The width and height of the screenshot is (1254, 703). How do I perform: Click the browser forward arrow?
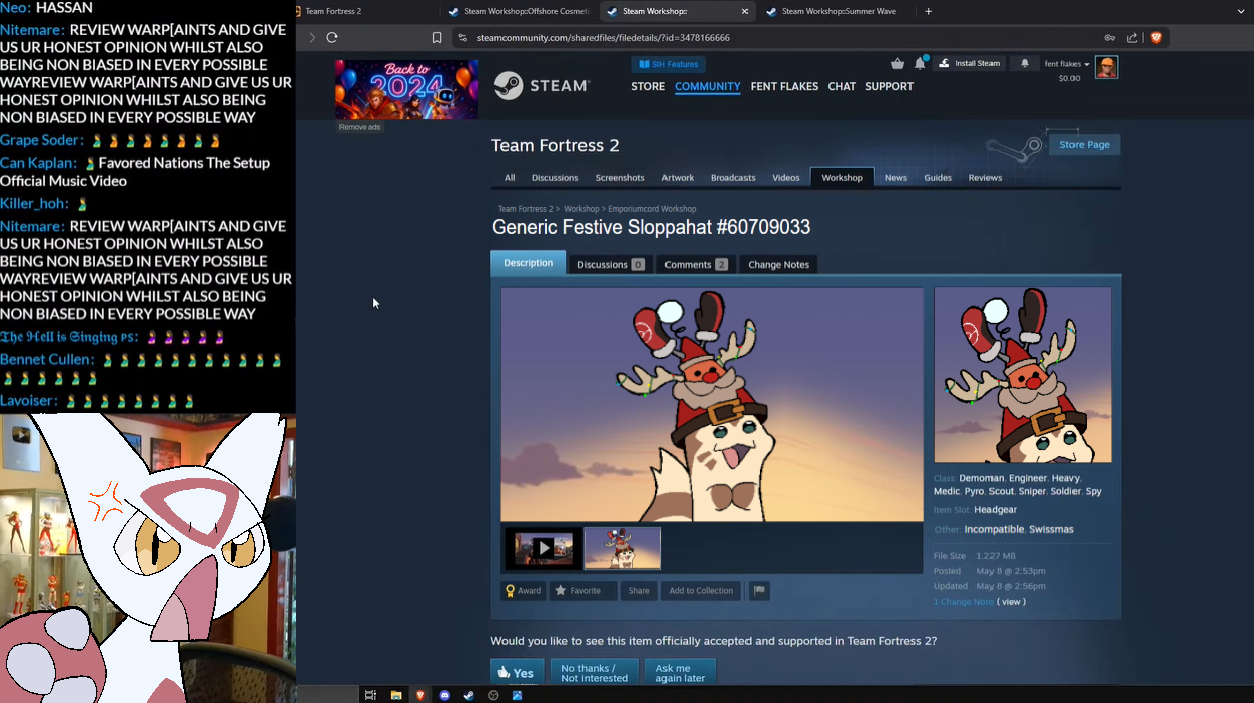pyautogui.click(x=312, y=37)
